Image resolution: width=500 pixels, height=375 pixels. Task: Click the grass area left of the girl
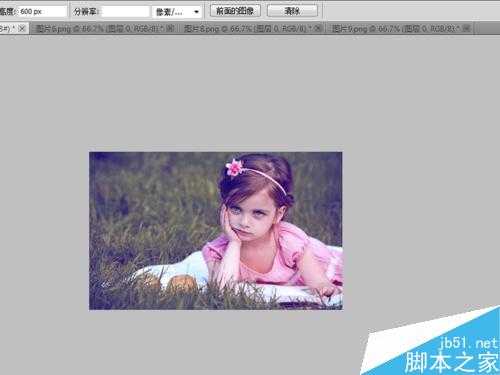coord(150,207)
